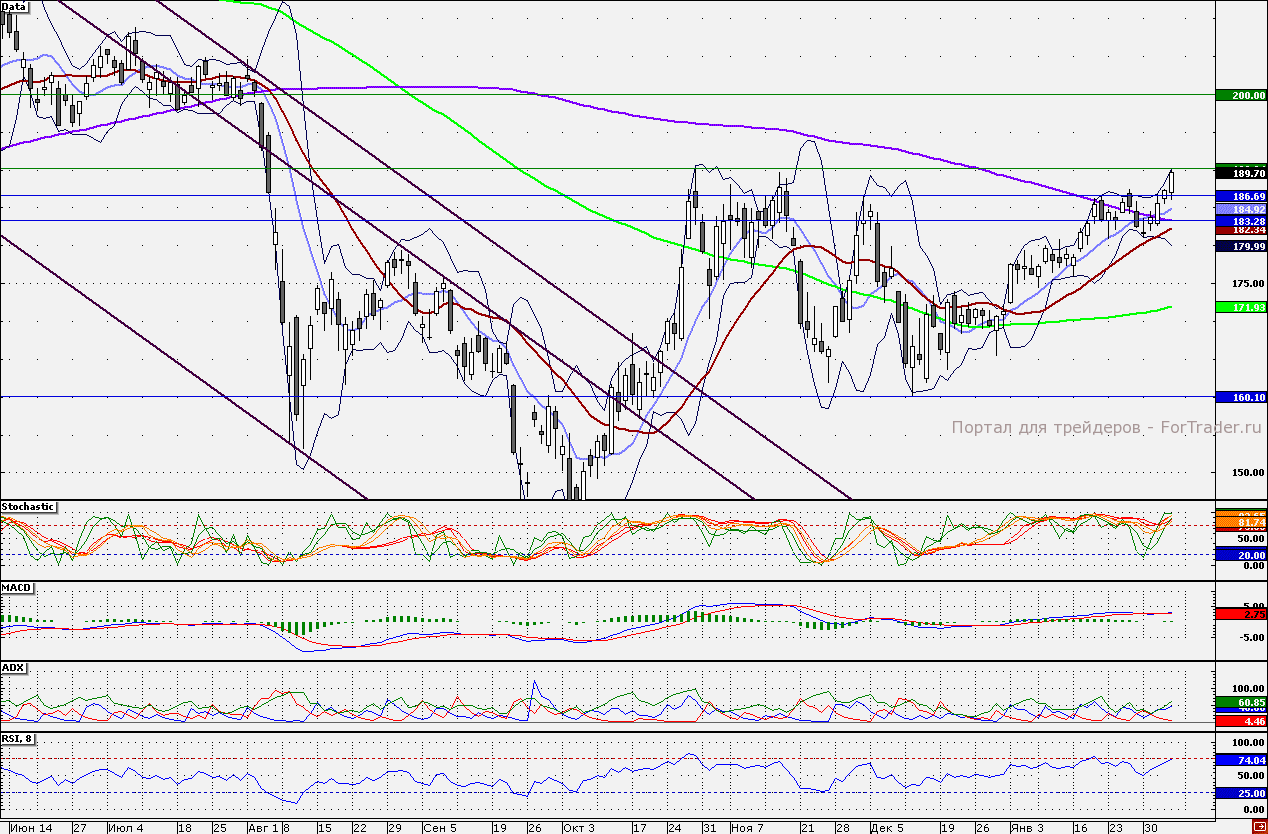Click the blue 186.69 price level tag

(1241, 196)
